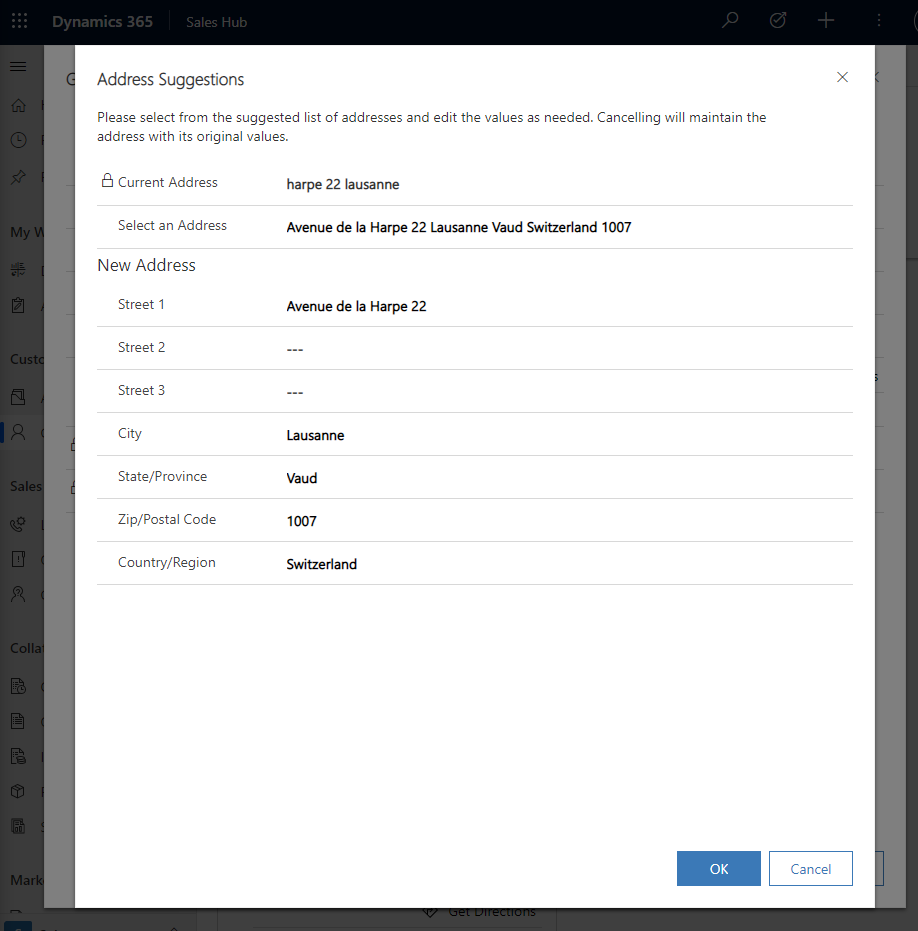This screenshot has width=918, height=931.
Task: Collapse the sidebar with hamburger menu
Action: 18,66
